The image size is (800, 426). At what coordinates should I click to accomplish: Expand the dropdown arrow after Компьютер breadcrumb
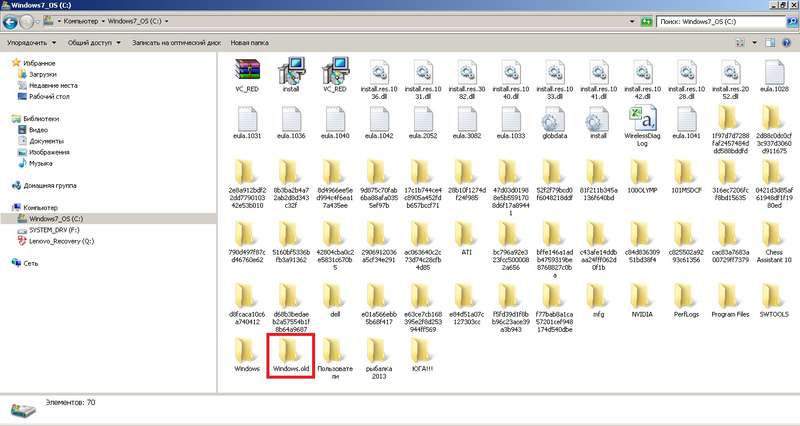coord(103,21)
